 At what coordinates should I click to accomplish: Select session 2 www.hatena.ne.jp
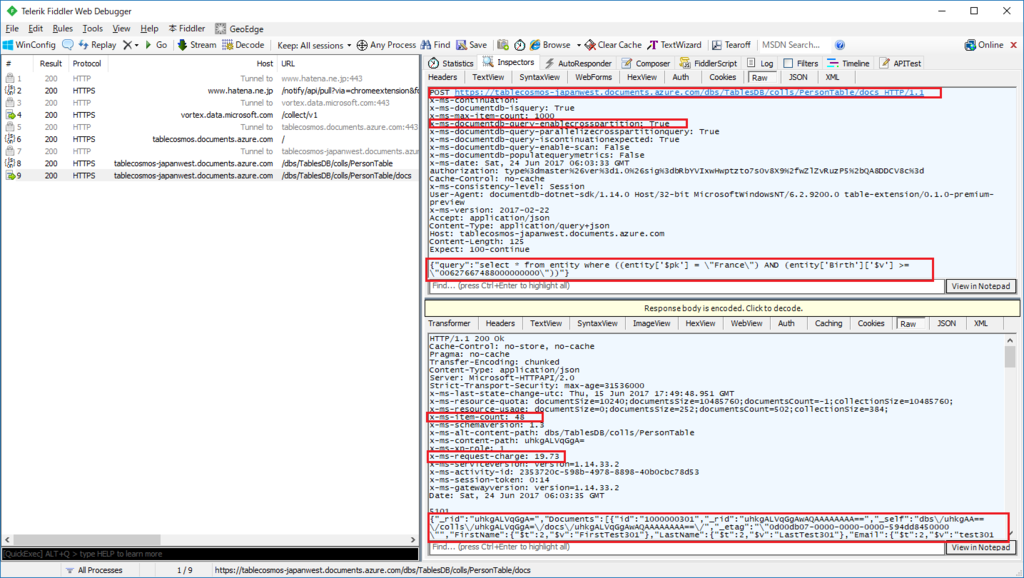210,91
